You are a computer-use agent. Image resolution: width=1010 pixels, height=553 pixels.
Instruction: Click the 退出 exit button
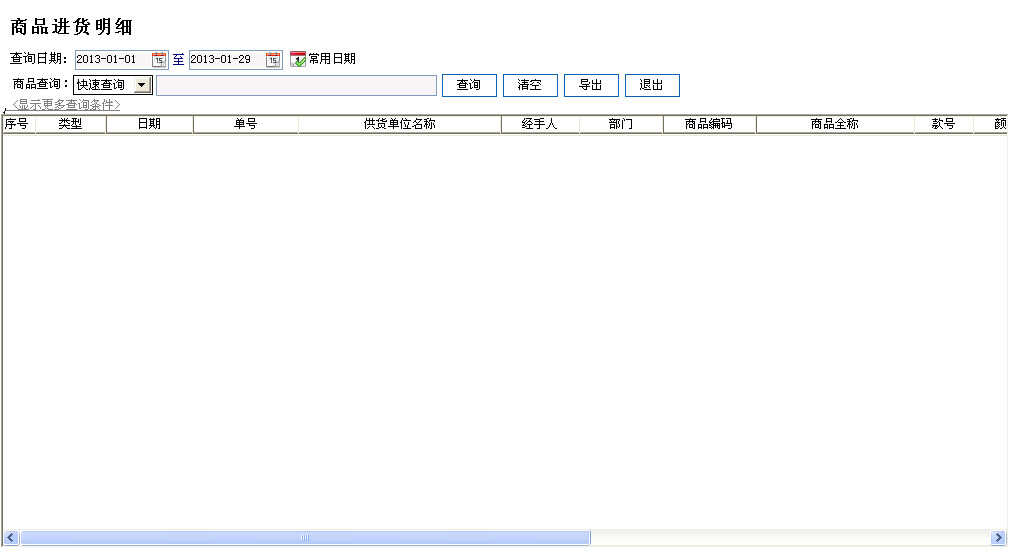(652, 85)
